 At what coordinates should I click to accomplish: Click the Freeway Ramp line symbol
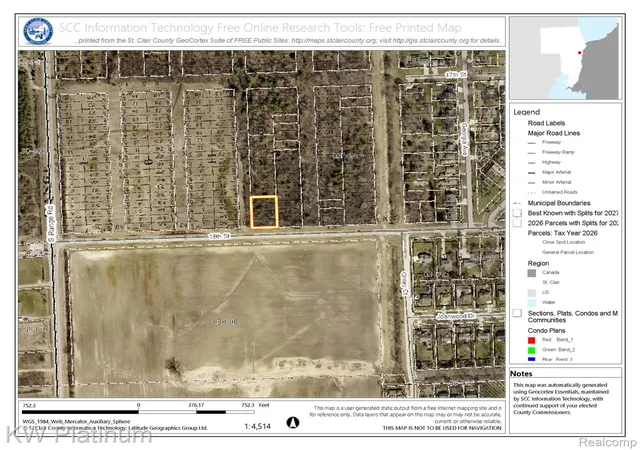(531, 153)
